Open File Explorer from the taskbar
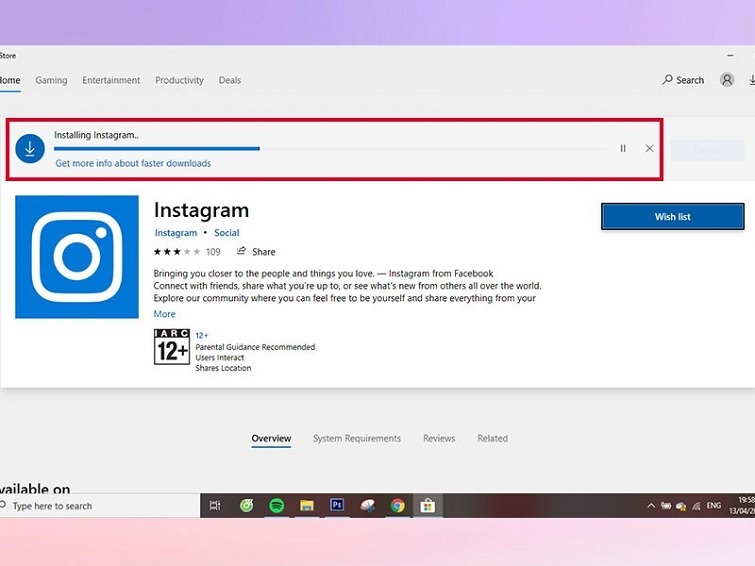The width and height of the screenshot is (755, 566). click(x=307, y=505)
